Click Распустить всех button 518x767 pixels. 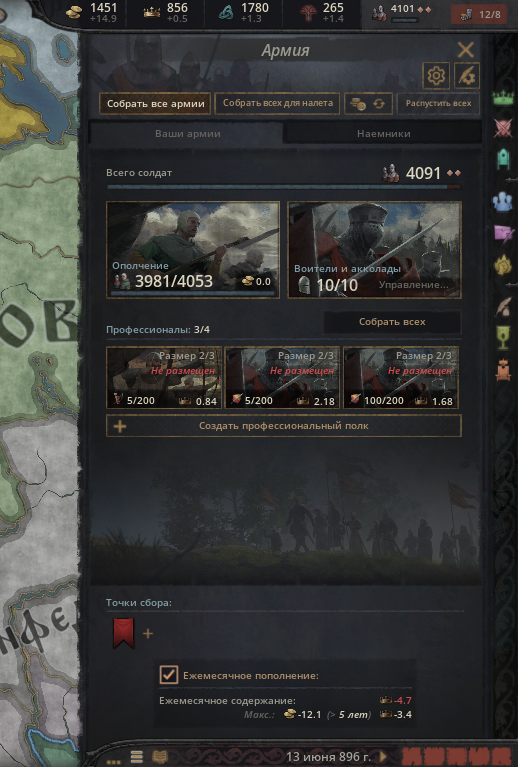click(438, 104)
